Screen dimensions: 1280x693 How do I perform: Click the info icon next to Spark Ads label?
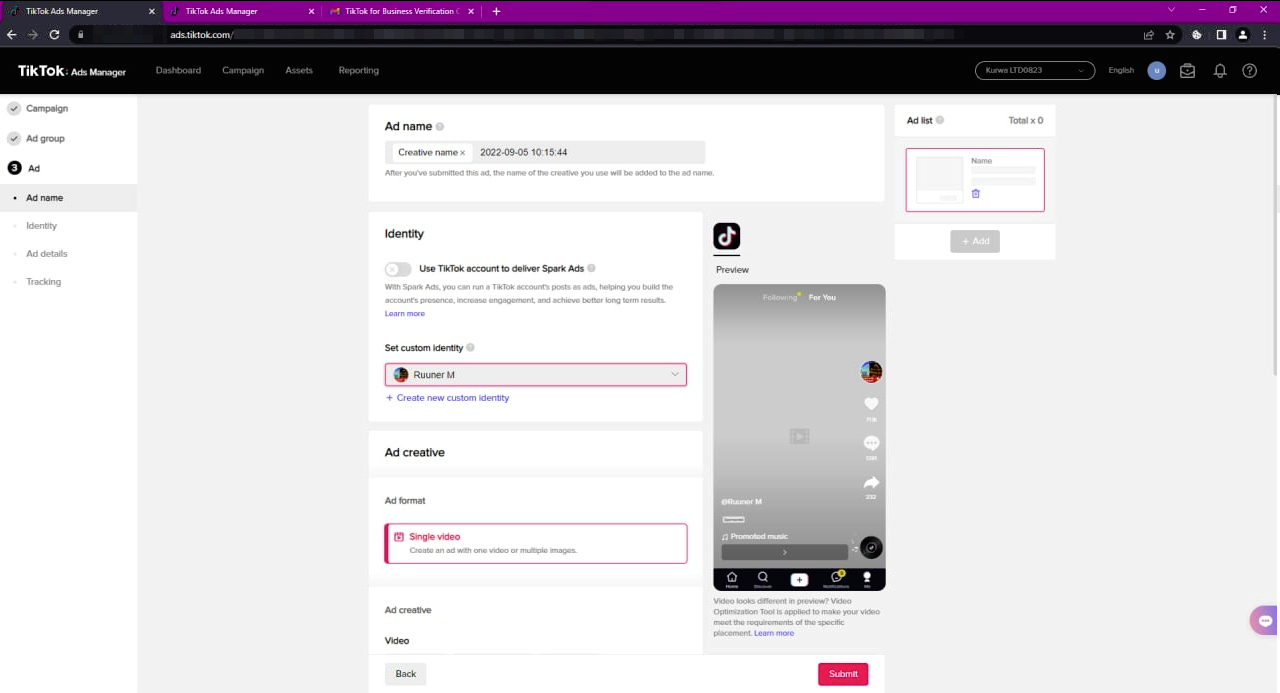[x=592, y=269]
